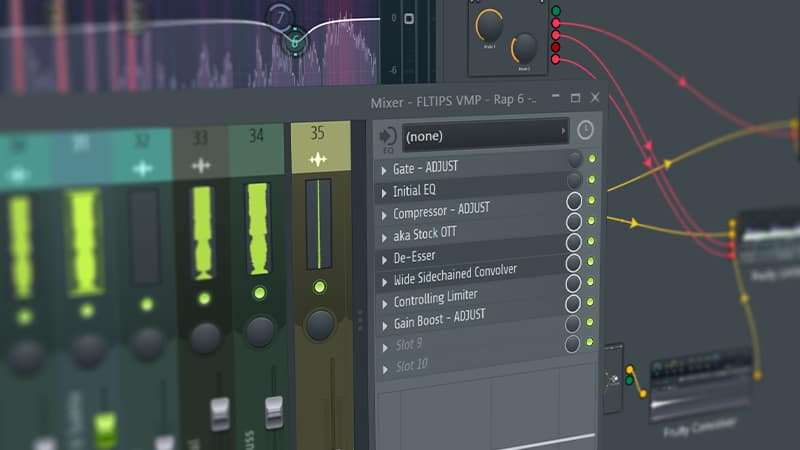Toggle the aka Stock OTT on/off LED
Screen dimensions: 800x450
591,220
